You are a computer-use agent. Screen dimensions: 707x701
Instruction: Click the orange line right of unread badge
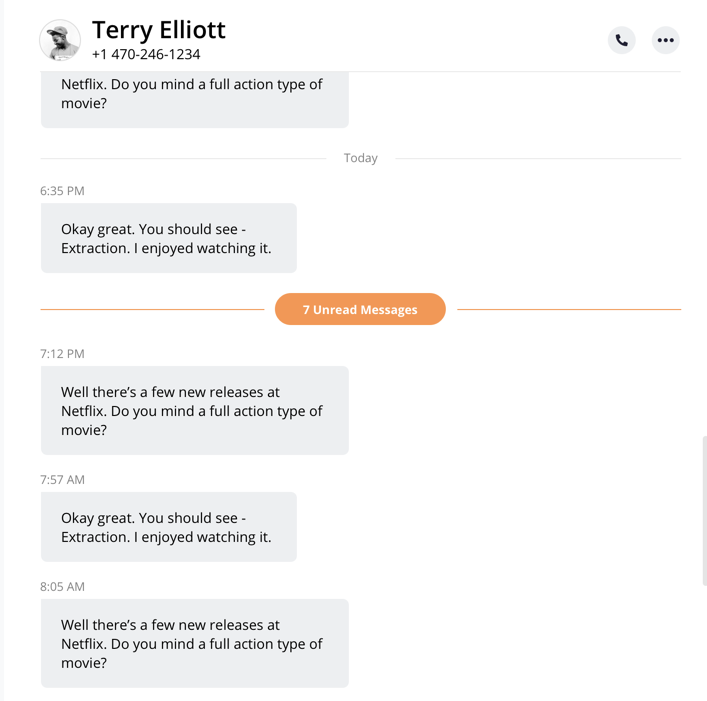coord(568,309)
